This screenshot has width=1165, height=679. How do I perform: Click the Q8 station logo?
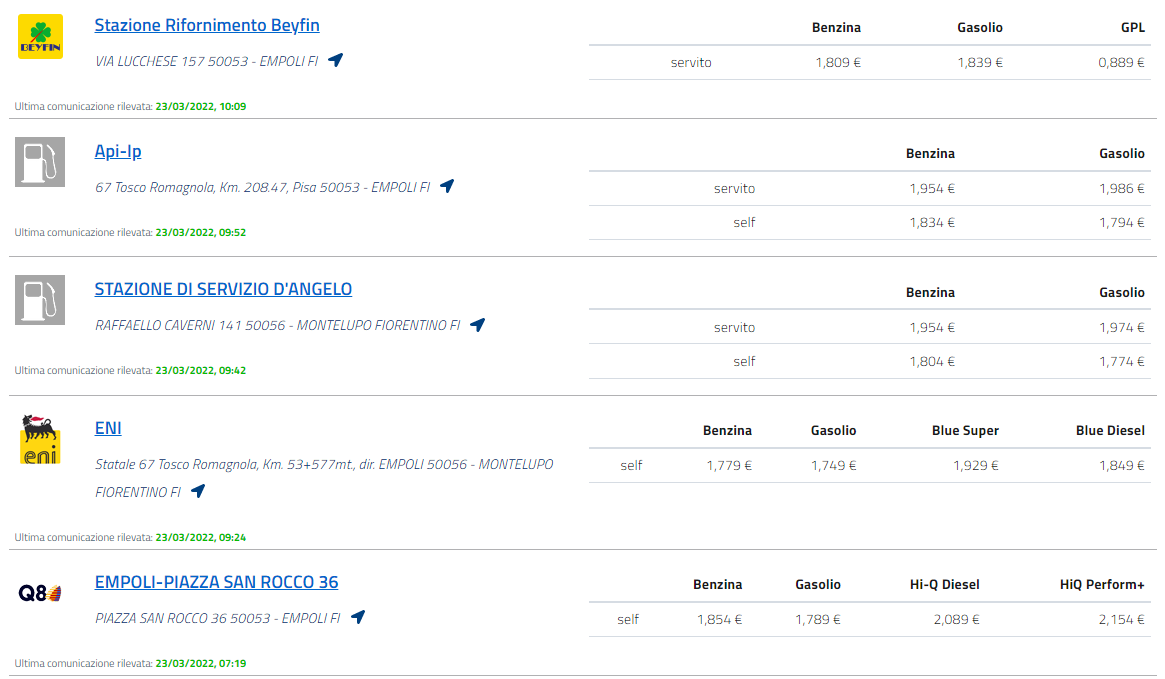coord(40,593)
